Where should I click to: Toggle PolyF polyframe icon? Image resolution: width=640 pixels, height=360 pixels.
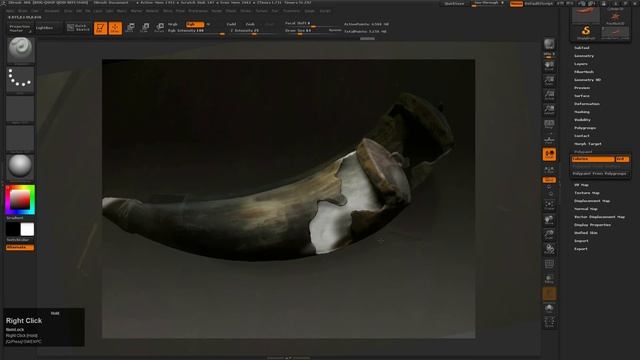pyautogui.click(x=549, y=264)
